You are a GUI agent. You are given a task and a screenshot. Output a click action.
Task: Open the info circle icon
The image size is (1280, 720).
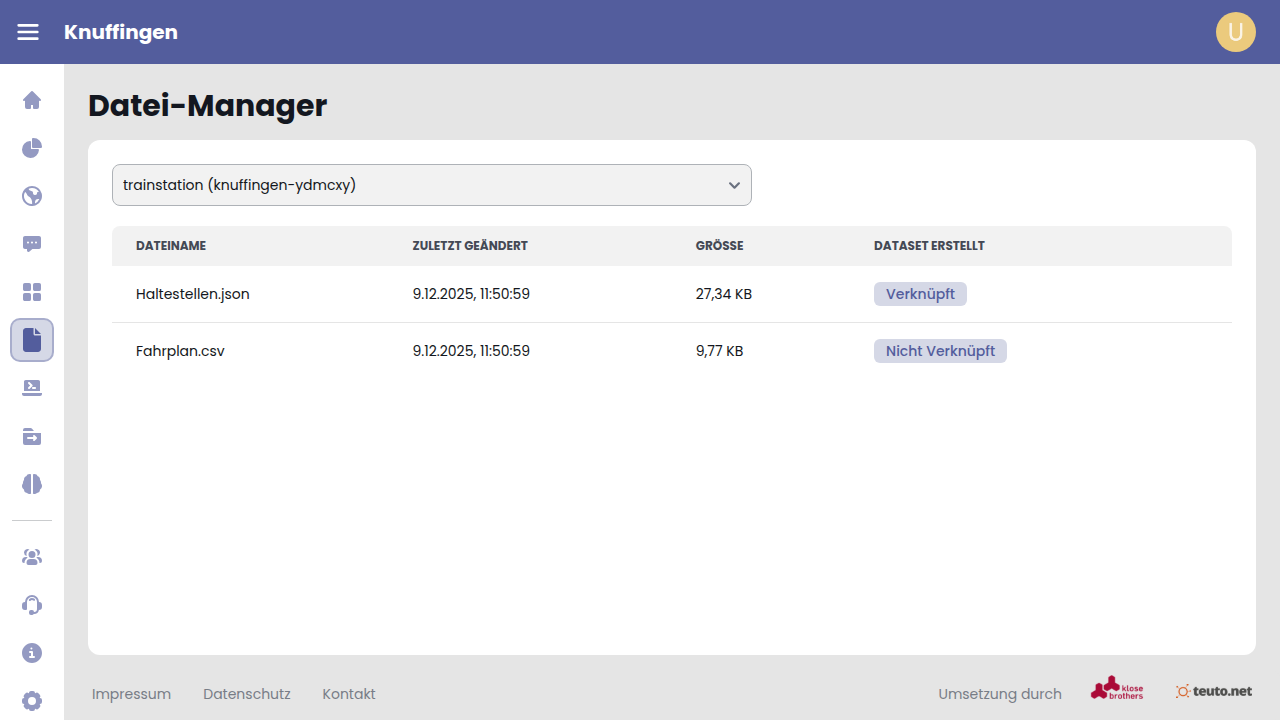tap(32, 653)
